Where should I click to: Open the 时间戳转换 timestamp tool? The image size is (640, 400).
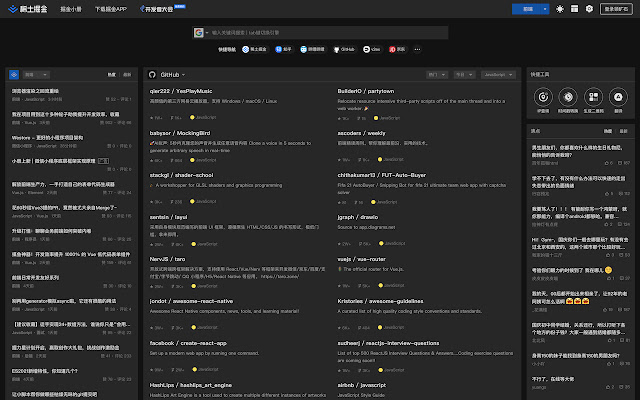567,98
